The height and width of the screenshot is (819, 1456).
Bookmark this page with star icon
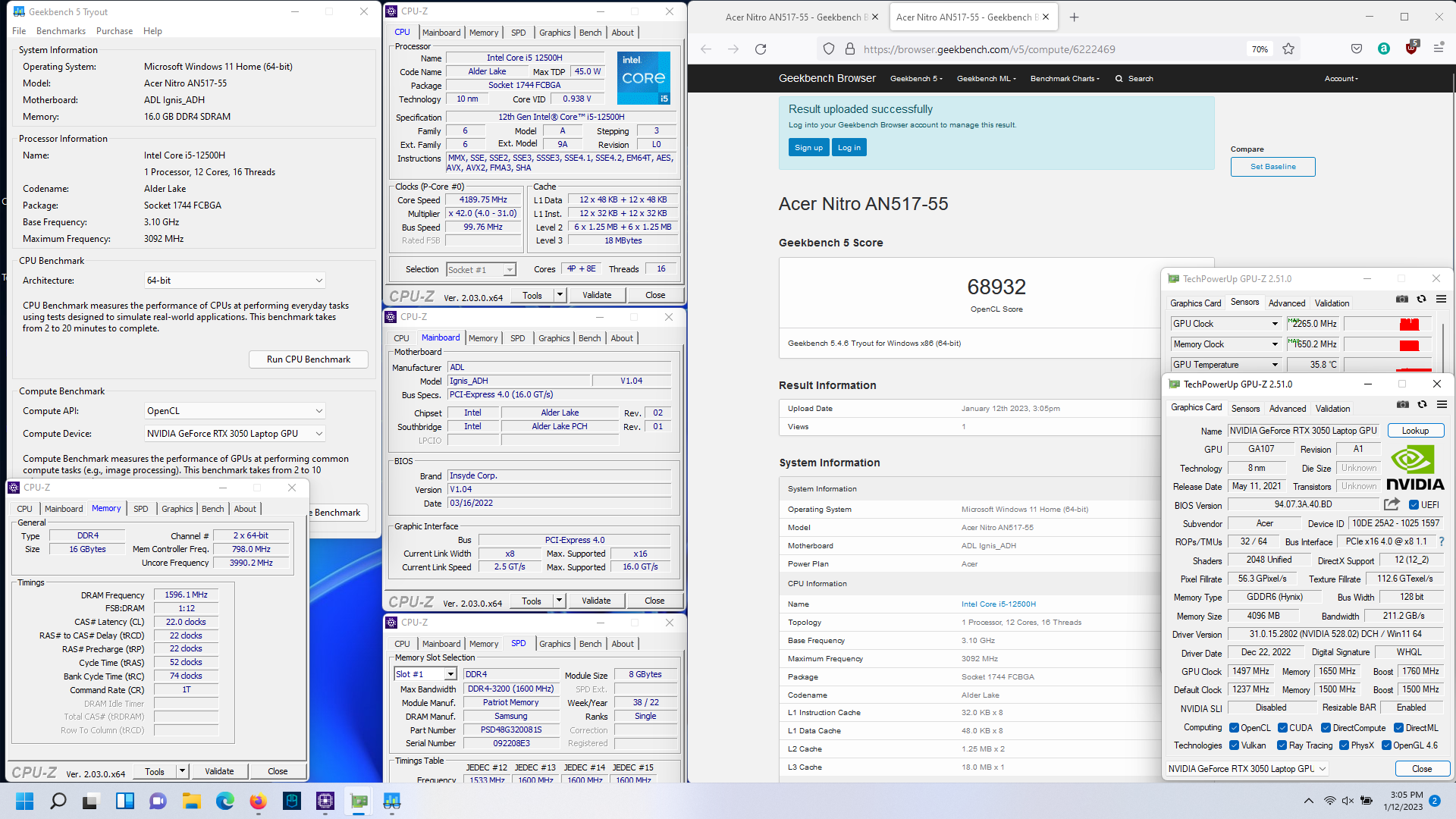click(x=1288, y=49)
